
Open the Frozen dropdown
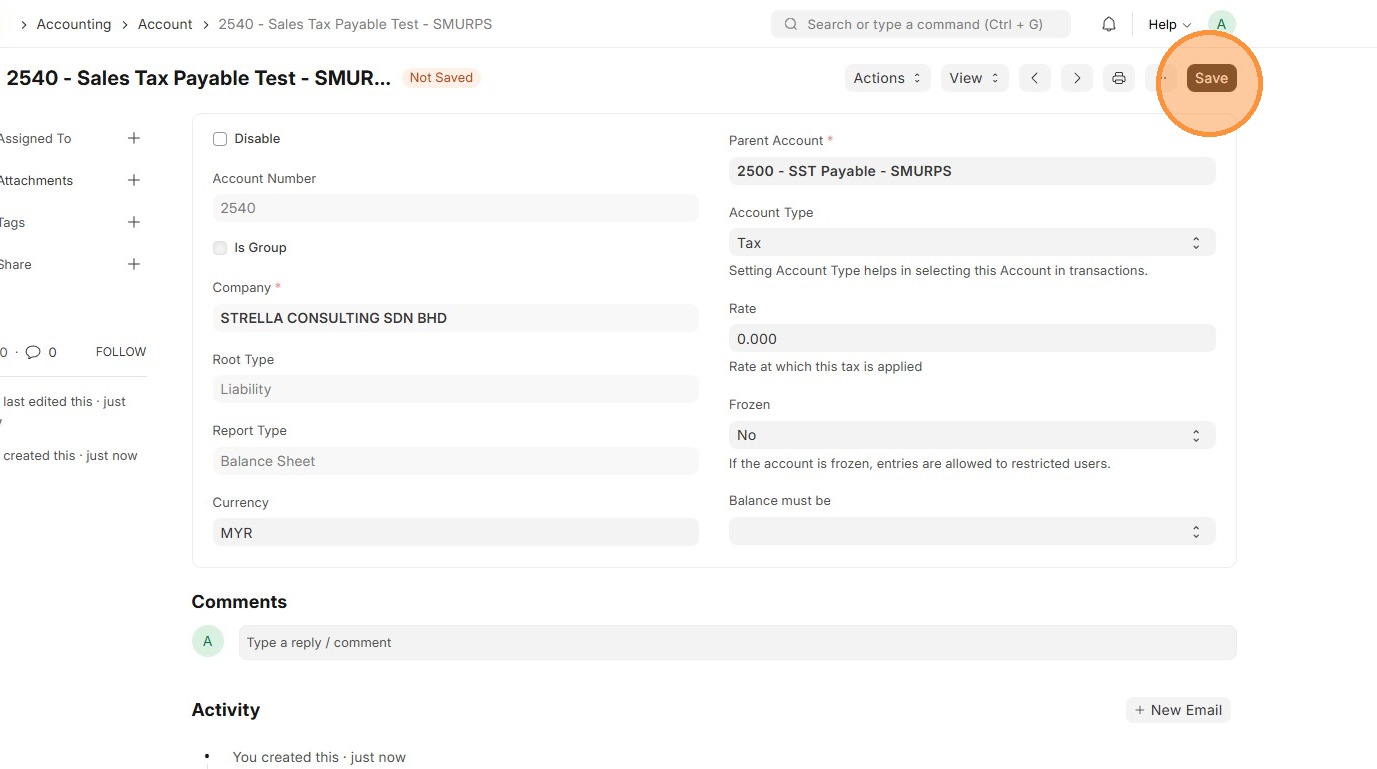pos(971,435)
